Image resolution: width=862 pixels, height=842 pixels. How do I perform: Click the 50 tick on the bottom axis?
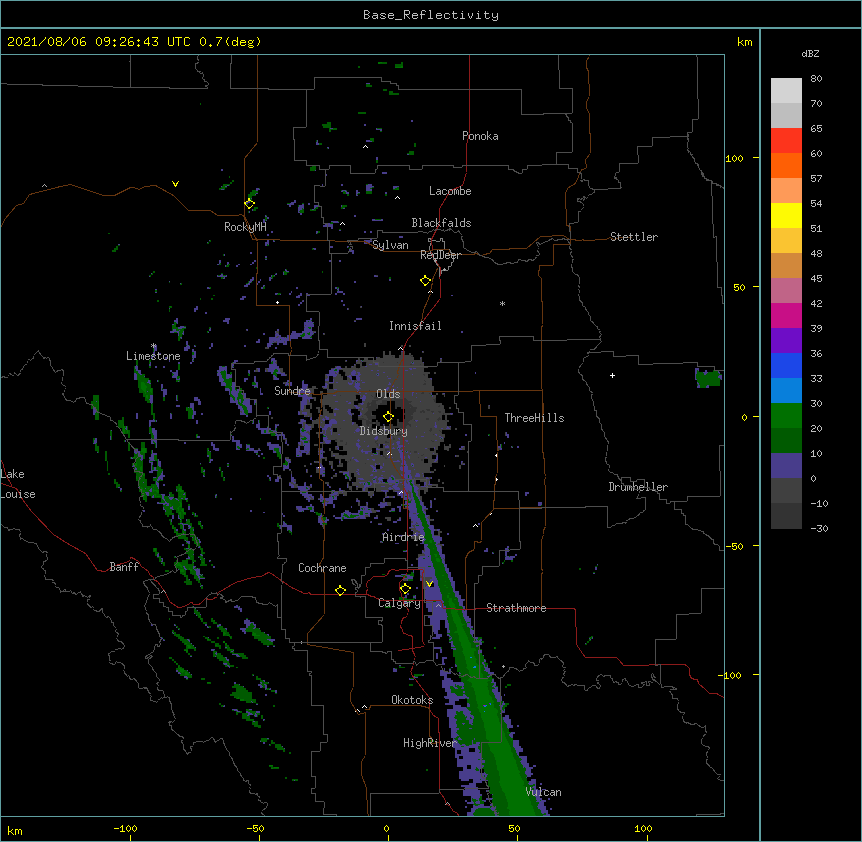pyautogui.click(x=514, y=828)
